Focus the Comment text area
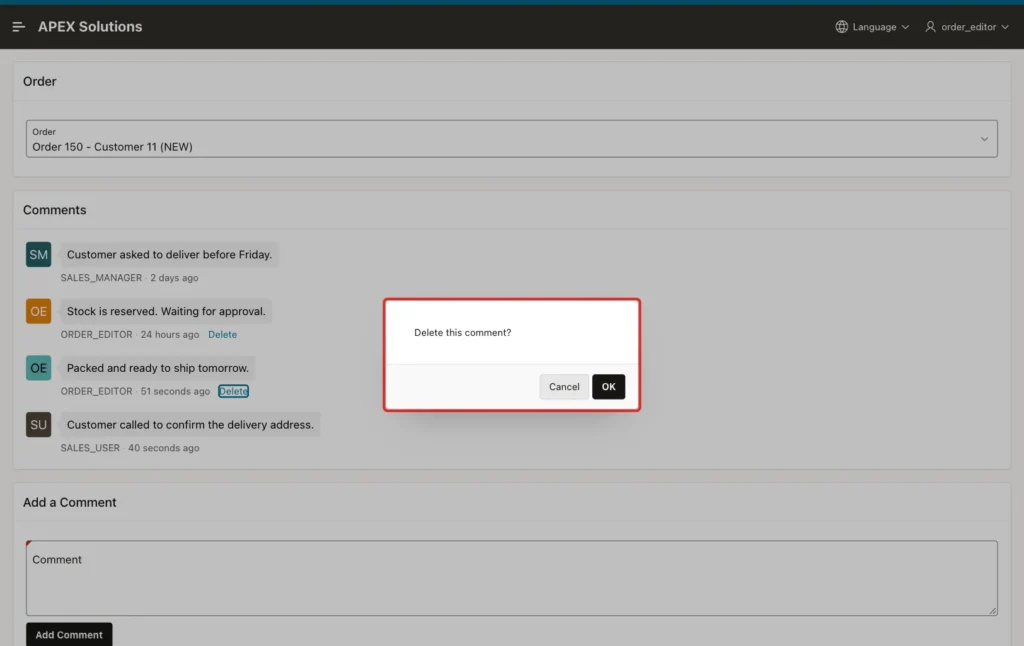The height and width of the screenshot is (646, 1024). tap(511, 578)
